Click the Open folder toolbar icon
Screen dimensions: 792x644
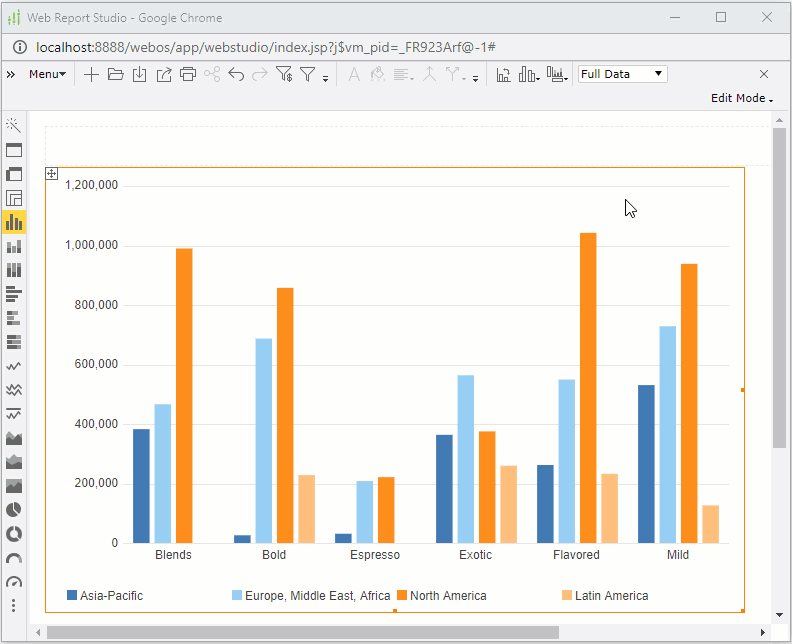click(115, 74)
